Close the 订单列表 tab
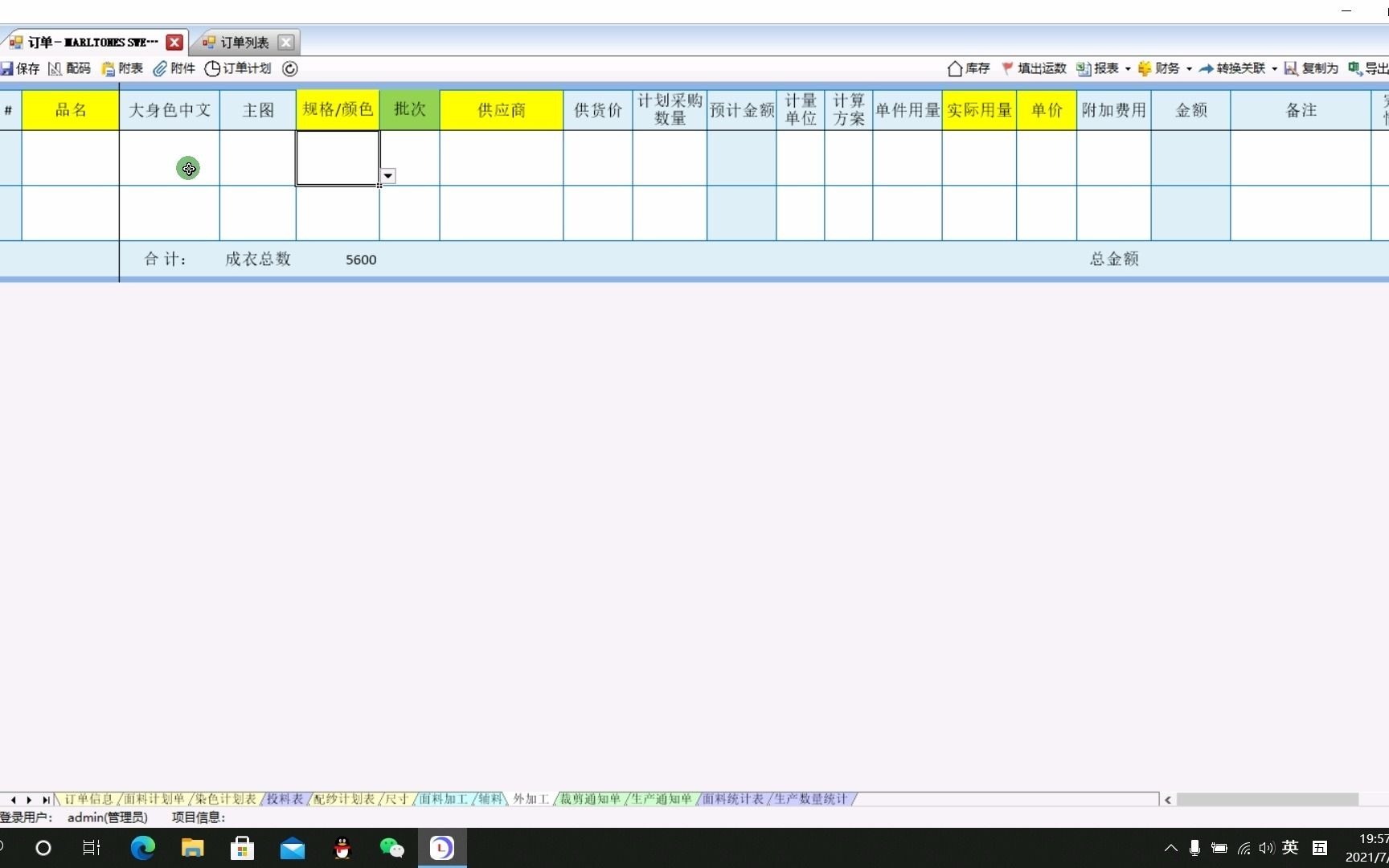This screenshot has height=868, width=1389. 285,42
